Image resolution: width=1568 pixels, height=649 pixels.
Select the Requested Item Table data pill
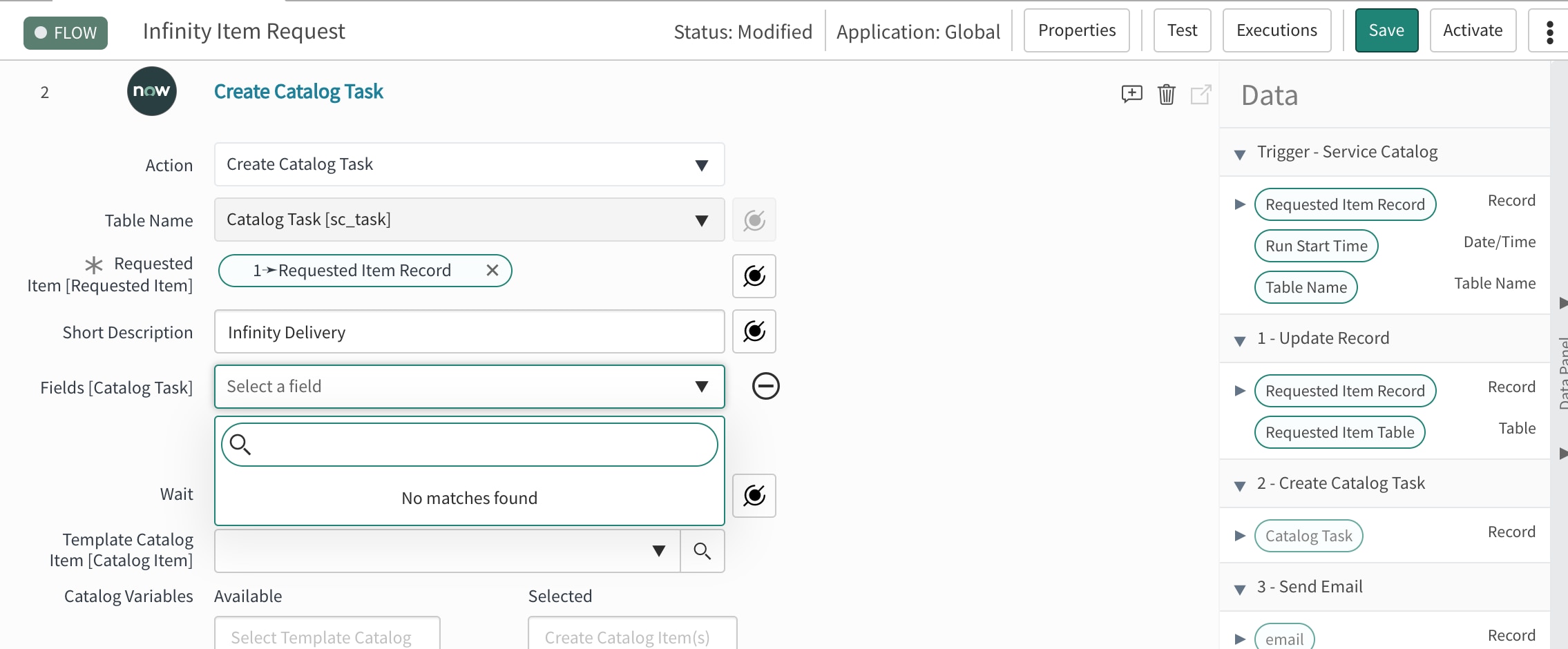(x=1340, y=432)
